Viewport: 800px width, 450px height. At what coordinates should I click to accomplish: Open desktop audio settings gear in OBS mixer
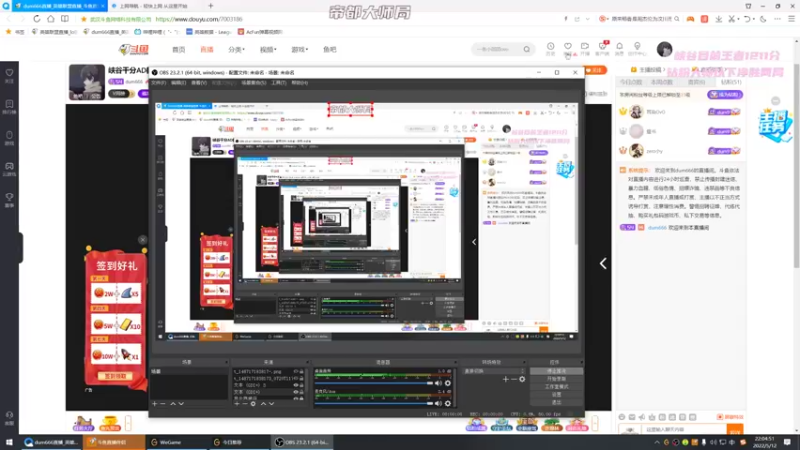[x=447, y=383]
